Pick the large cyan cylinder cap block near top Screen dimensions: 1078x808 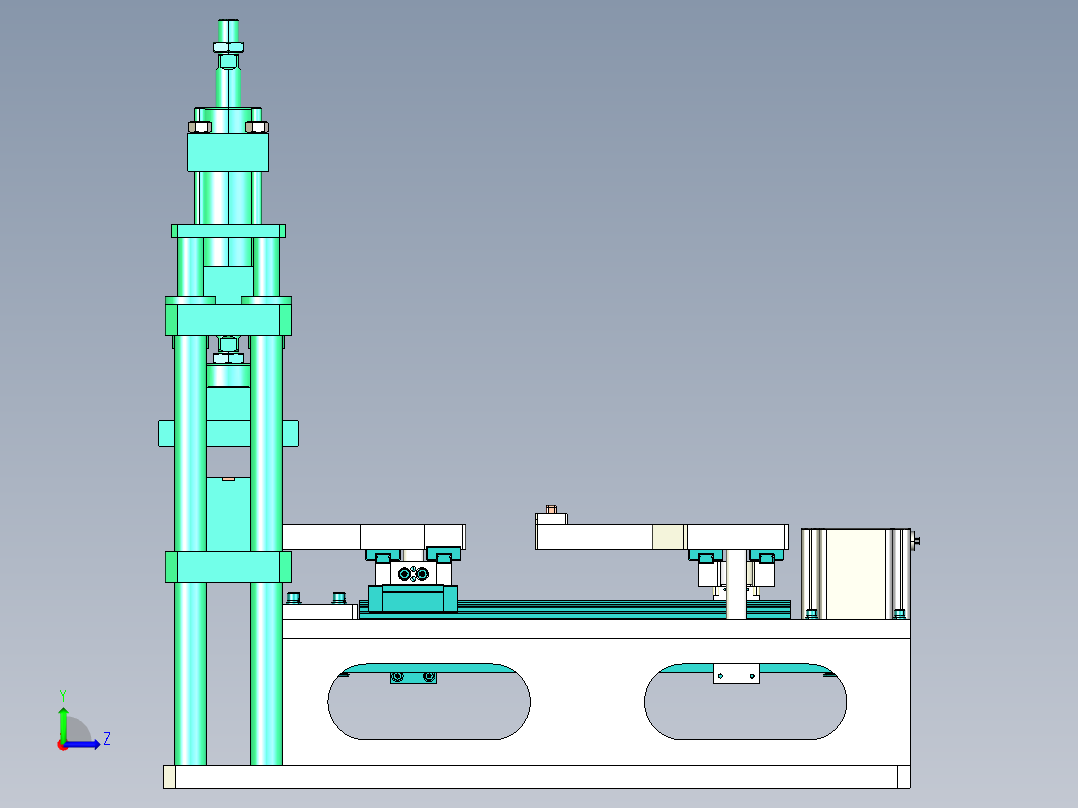[x=228, y=152]
